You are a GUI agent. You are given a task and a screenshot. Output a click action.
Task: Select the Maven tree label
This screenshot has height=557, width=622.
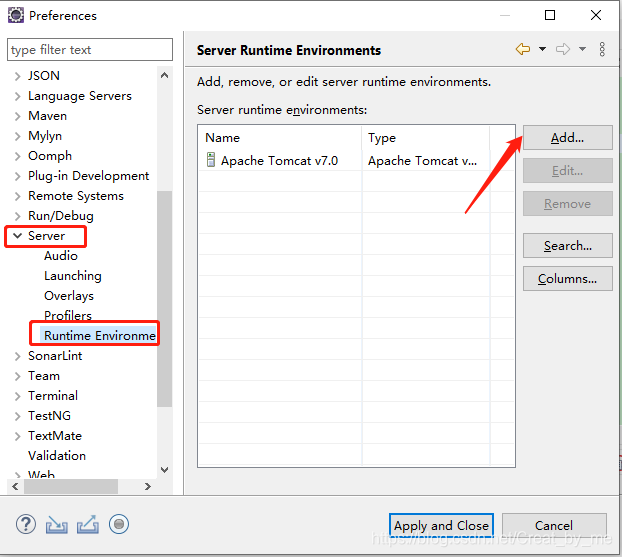[47, 116]
